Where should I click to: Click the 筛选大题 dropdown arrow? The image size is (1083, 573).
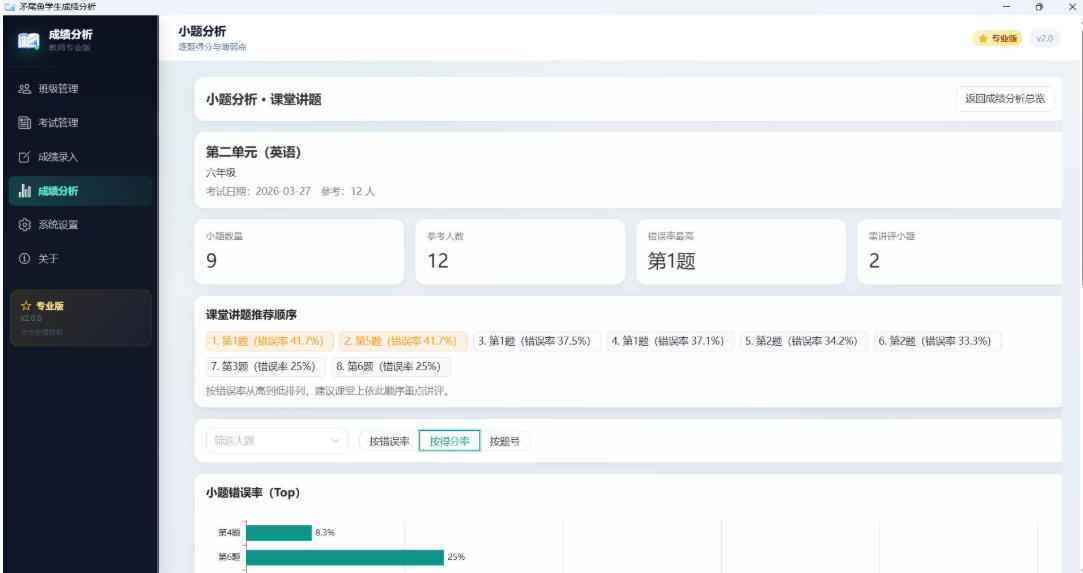(x=335, y=440)
